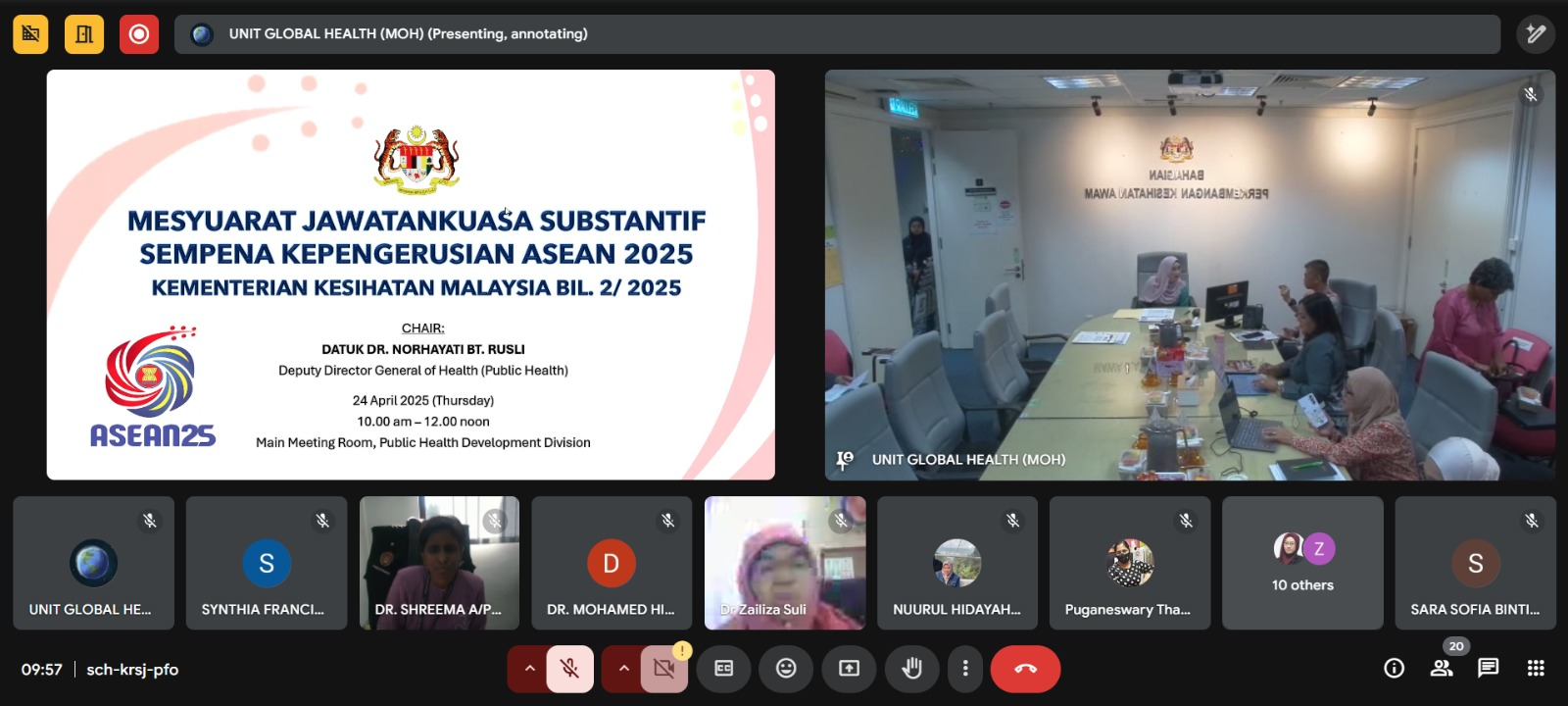Click the yellow crossed-out building icon
The height and width of the screenshot is (706, 1568).
(x=30, y=34)
